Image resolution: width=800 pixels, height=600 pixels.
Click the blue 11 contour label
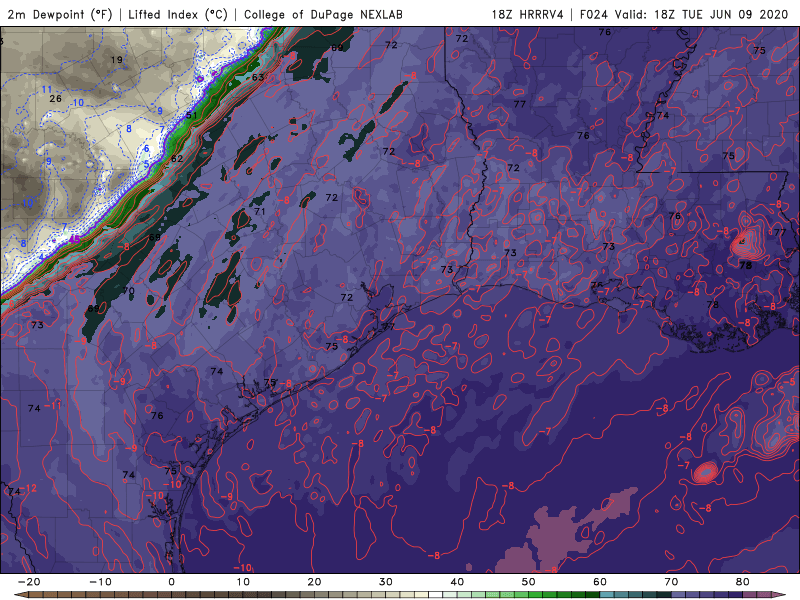coord(46,90)
